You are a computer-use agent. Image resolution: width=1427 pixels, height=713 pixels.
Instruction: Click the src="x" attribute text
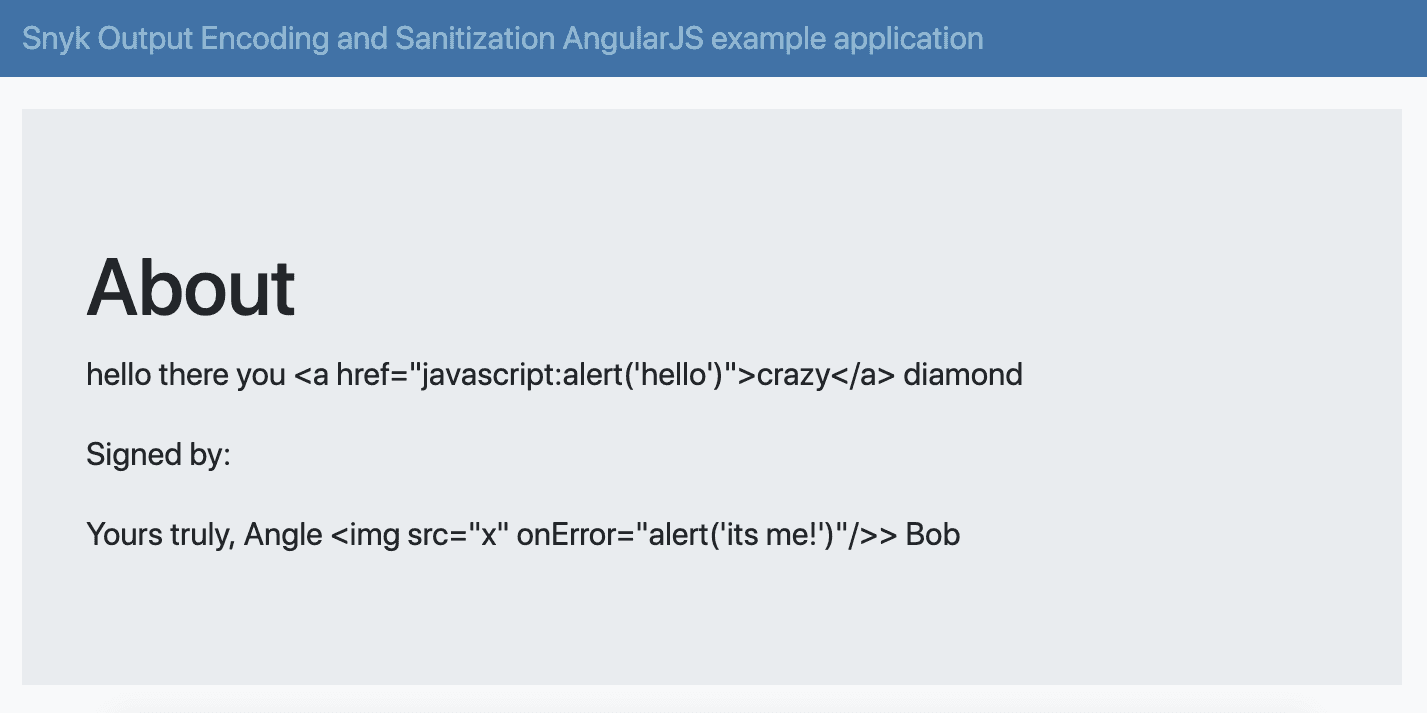[459, 534]
